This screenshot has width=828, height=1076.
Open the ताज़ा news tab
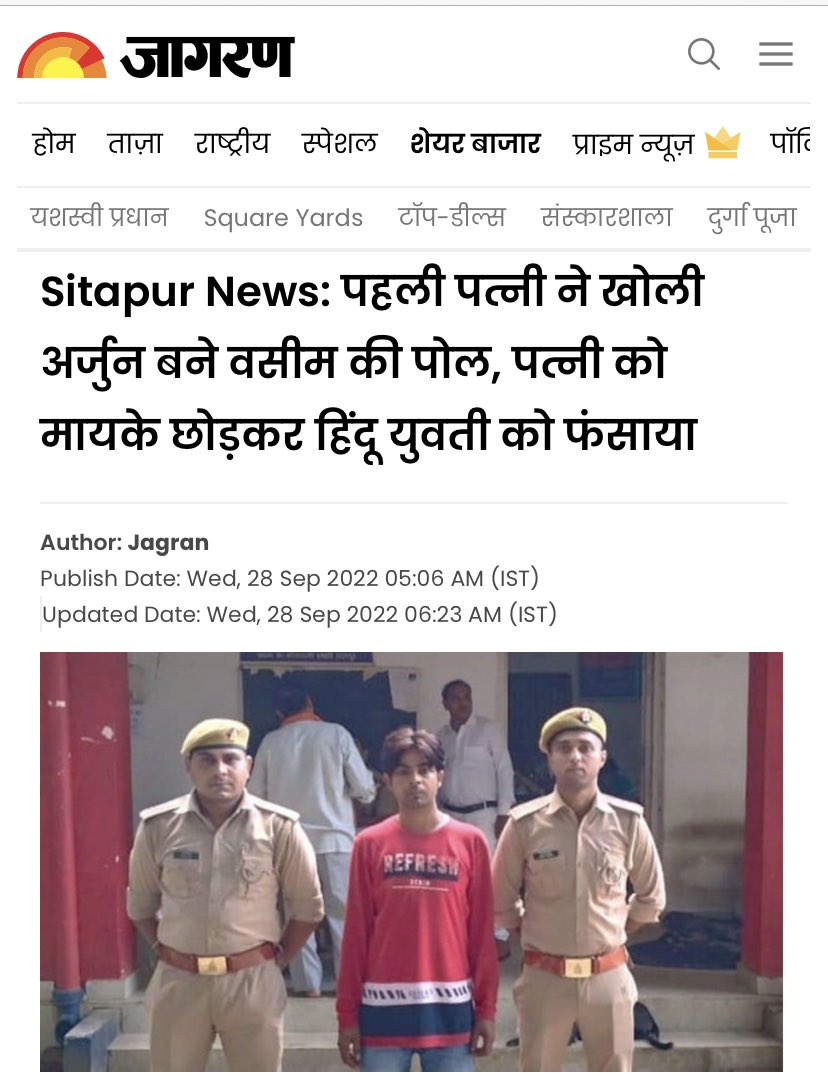pos(135,143)
